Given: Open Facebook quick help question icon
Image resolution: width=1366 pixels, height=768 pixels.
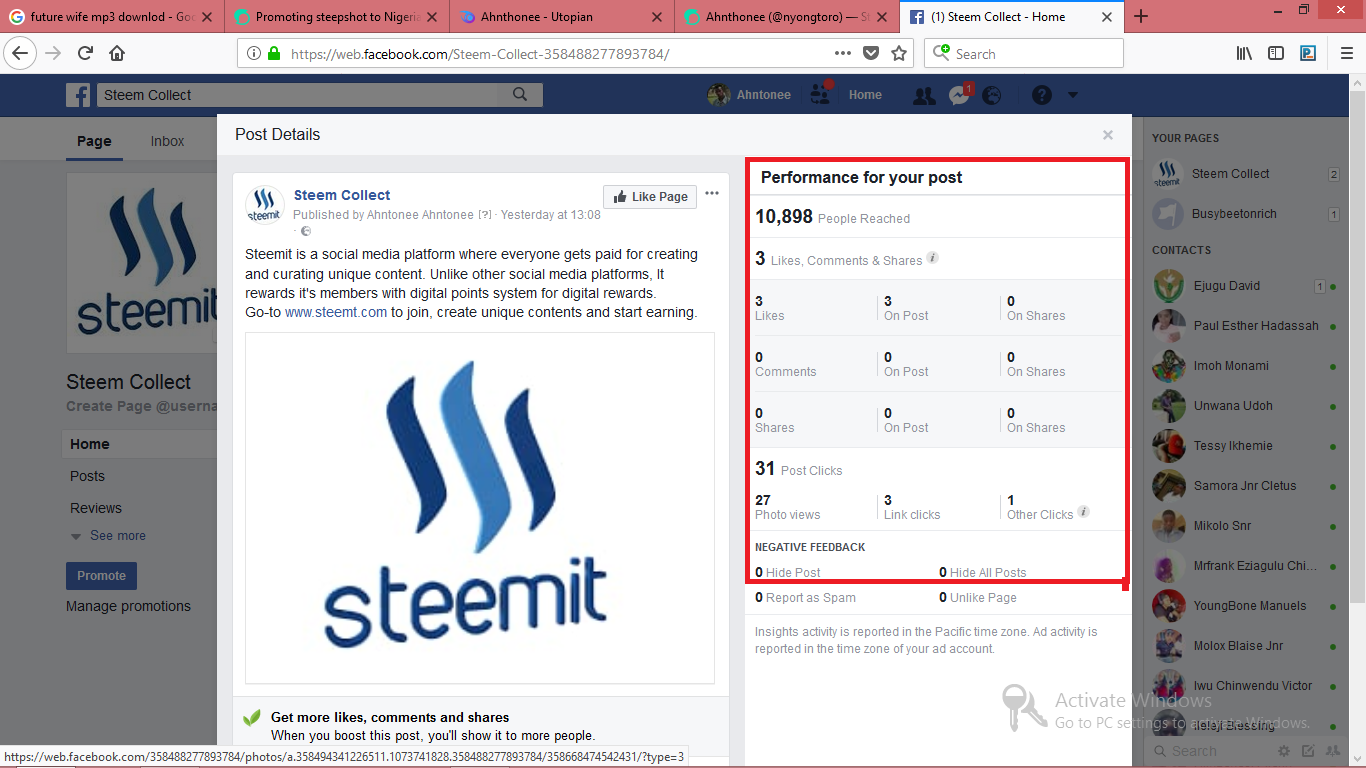Looking at the screenshot, I should 1042,95.
